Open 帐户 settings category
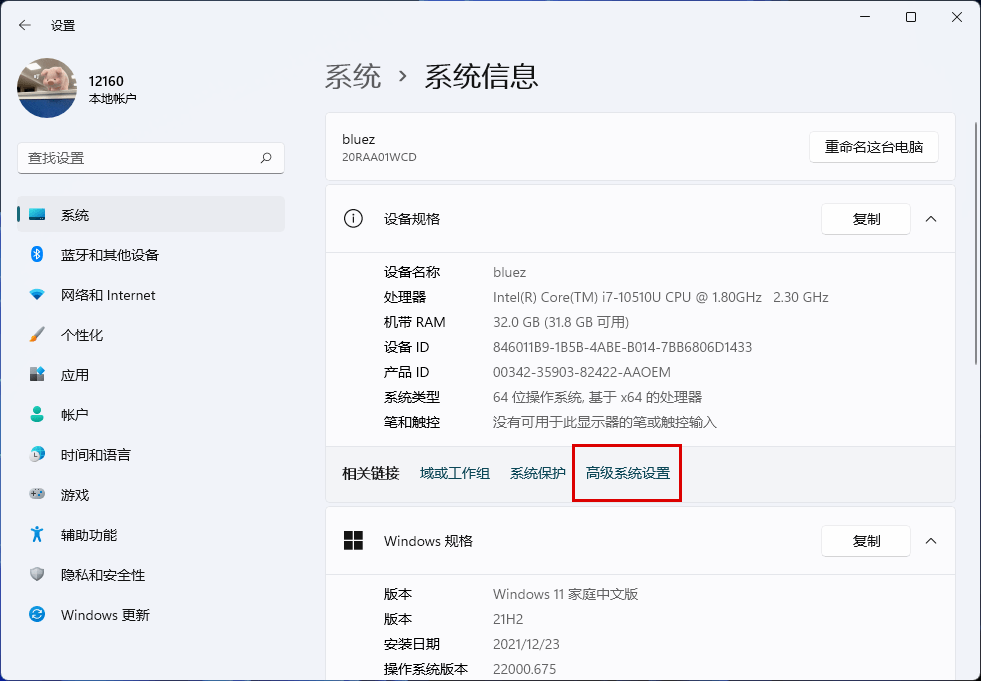Image resolution: width=981 pixels, height=681 pixels. click(x=151, y=414)
